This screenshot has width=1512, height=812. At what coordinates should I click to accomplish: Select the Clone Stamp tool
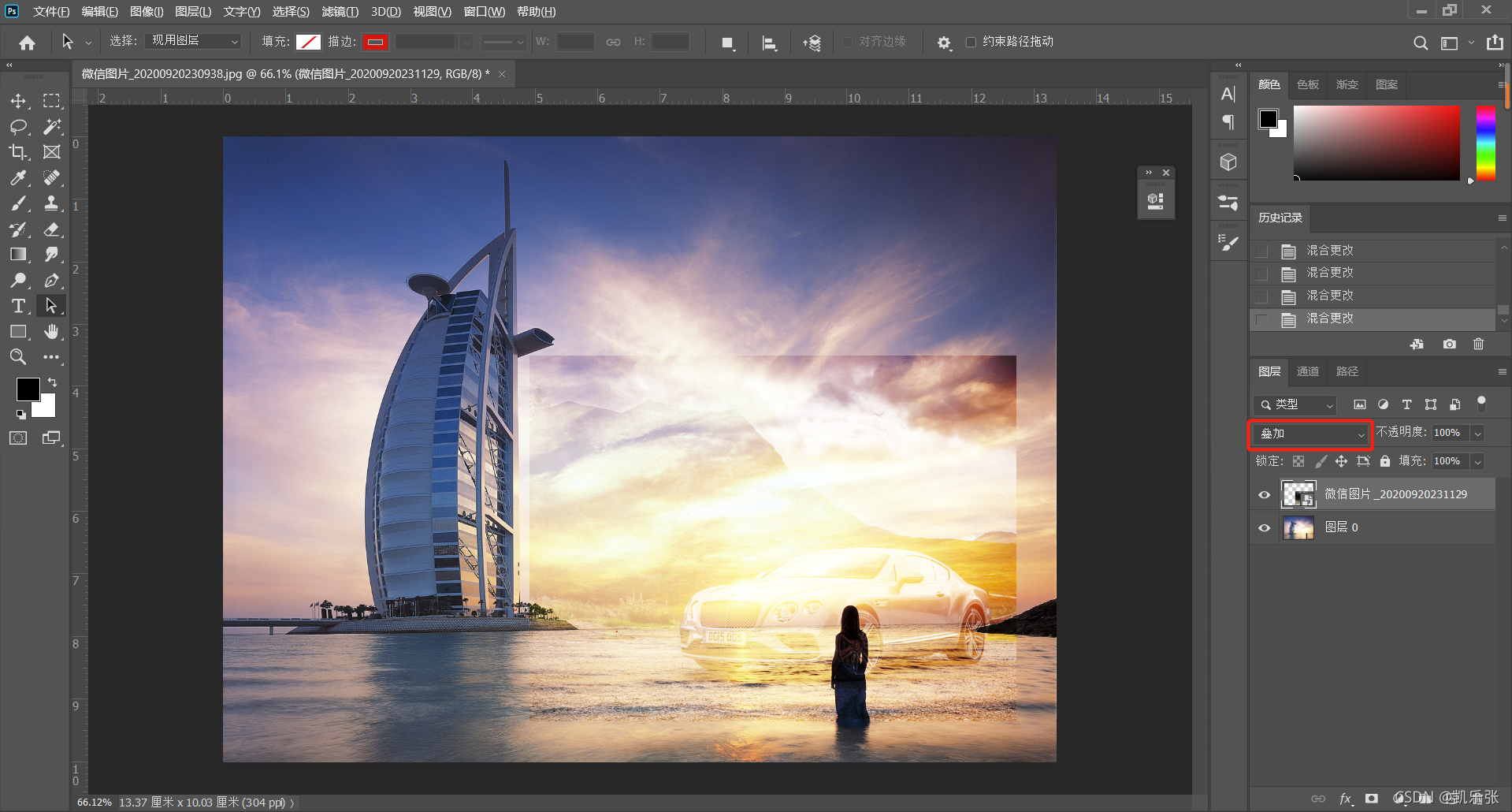coord(52,203)
